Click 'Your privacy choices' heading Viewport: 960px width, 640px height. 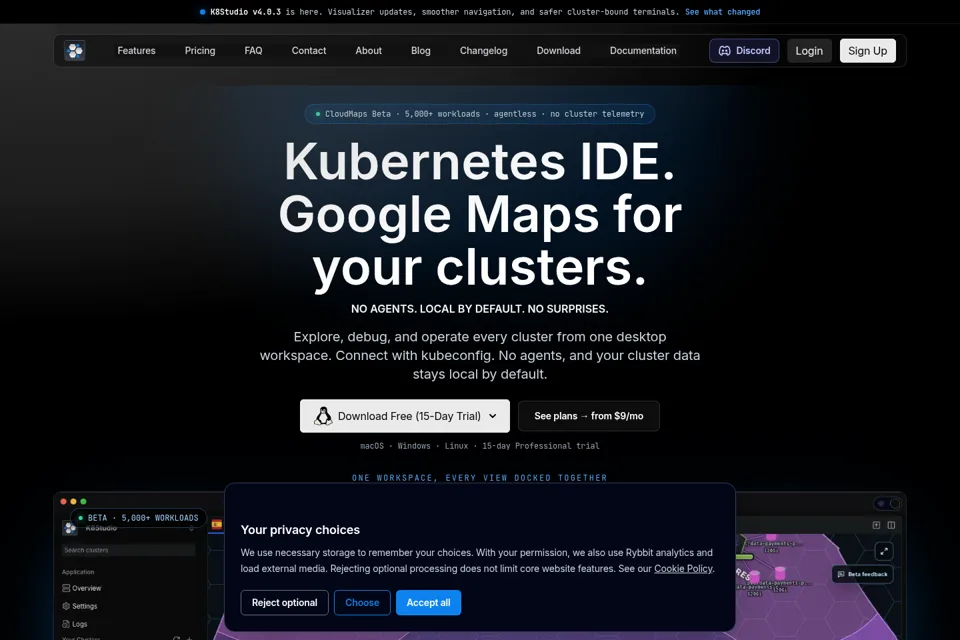tap(300, 530)
